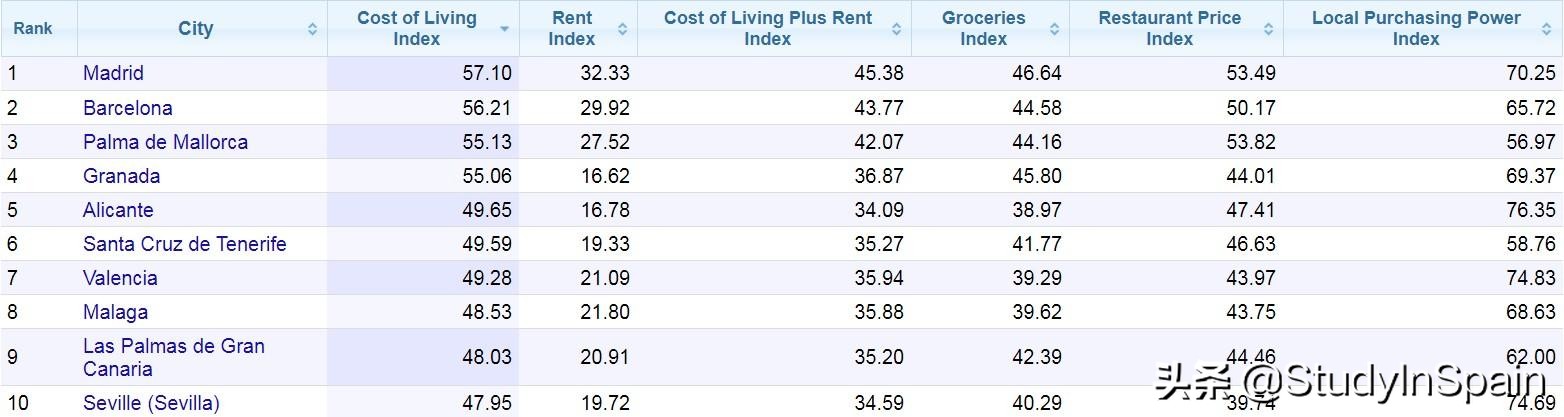Open the Seville (Sevilla) link
The width and height of the screenshot is (1564, 417).
tap(151, 403)
